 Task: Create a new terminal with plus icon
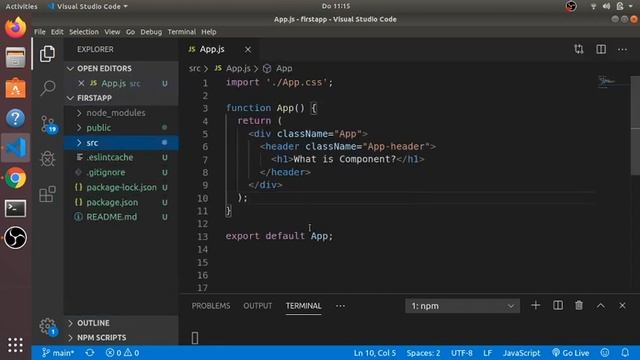[x=536, y=305]
